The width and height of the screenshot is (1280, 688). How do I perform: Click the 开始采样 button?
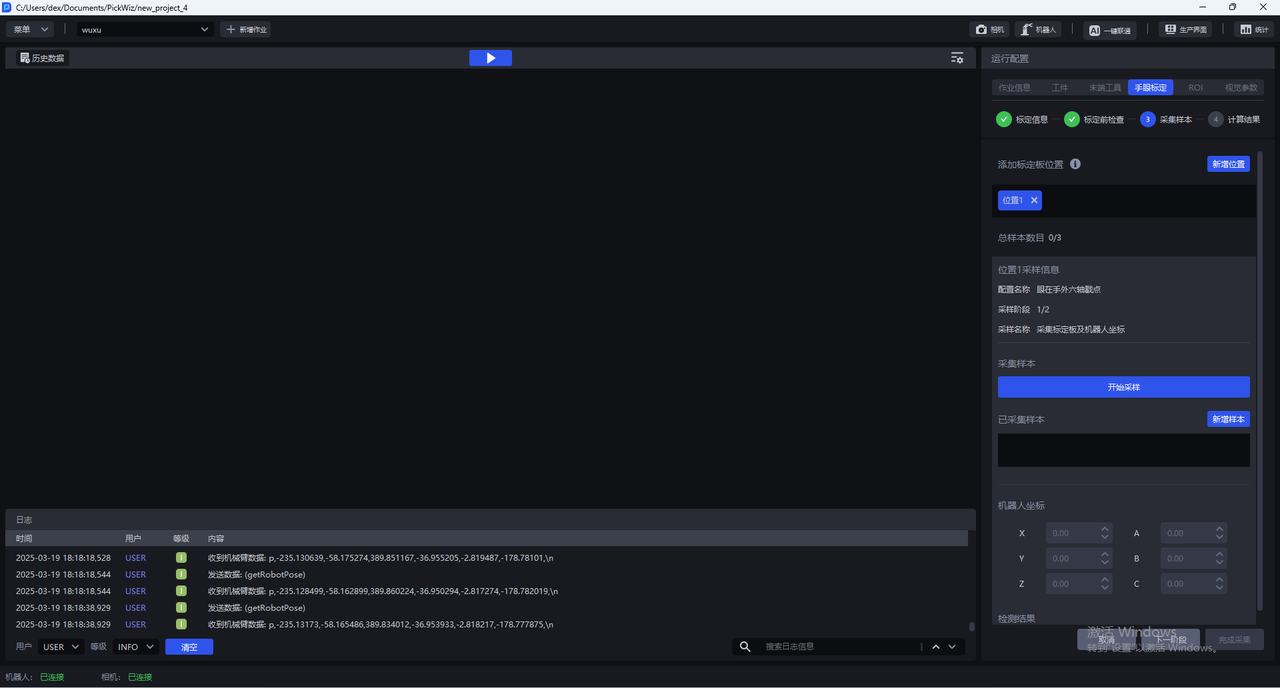click(1123, 387)
